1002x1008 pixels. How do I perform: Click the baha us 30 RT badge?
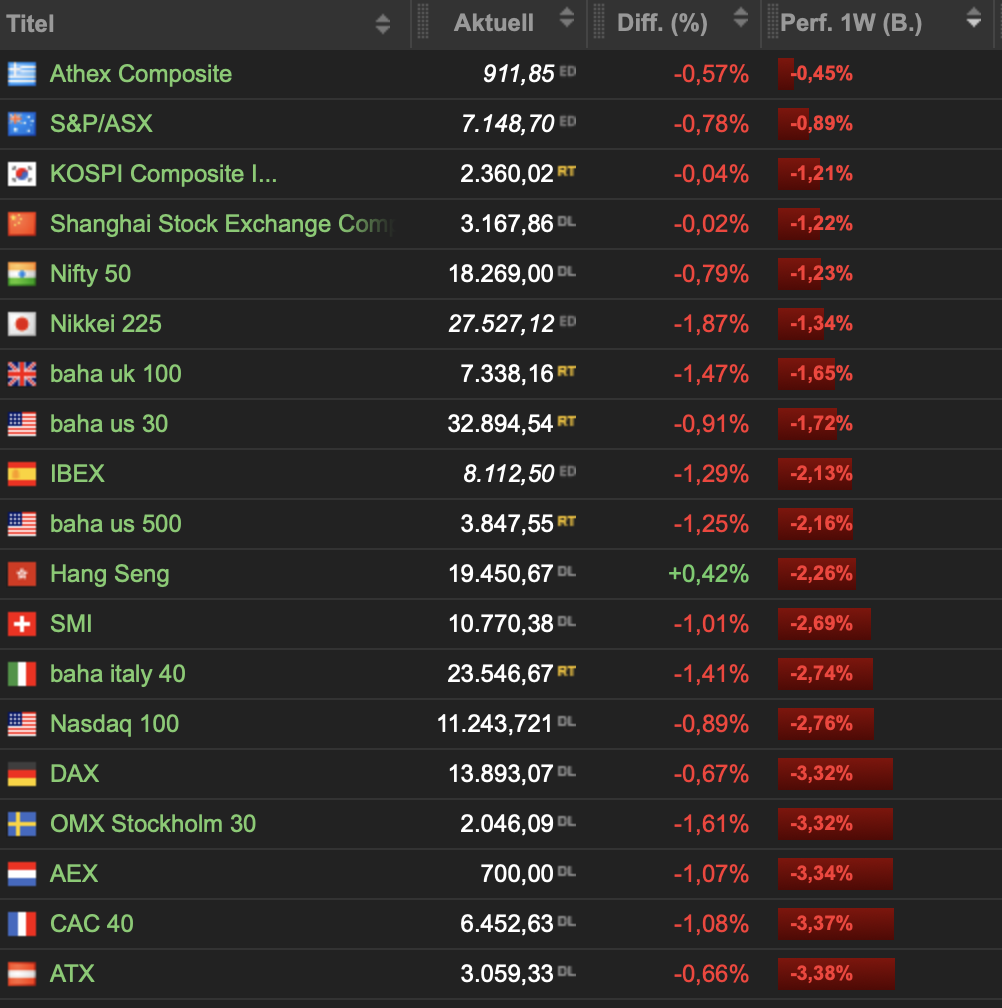coord(566,421)
